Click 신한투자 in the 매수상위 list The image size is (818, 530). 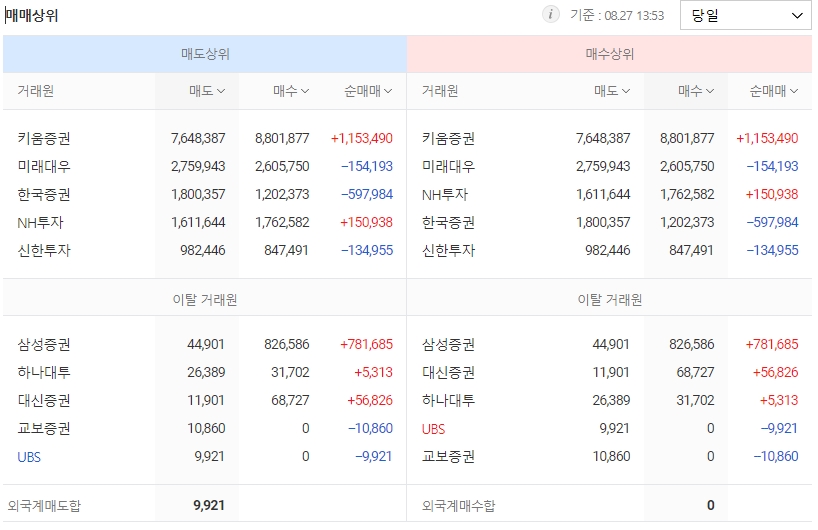tap(448, 250)
